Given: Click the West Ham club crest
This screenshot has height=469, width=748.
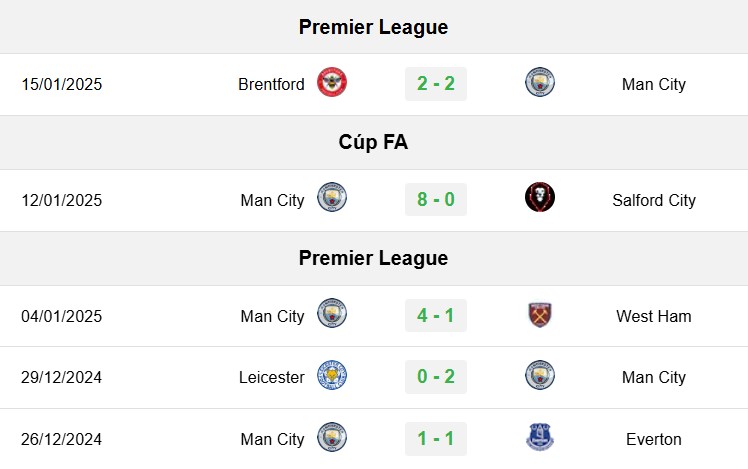Looking at the screenshot, I should pyautogui.click(x=540, y=314).
